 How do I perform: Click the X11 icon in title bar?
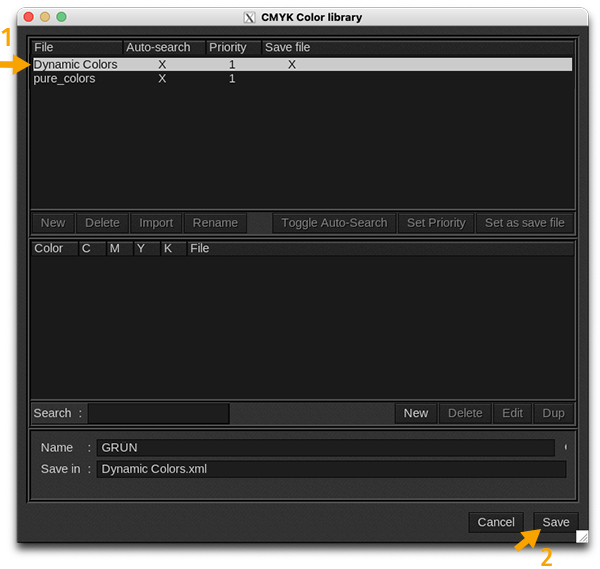coord(249,18)
